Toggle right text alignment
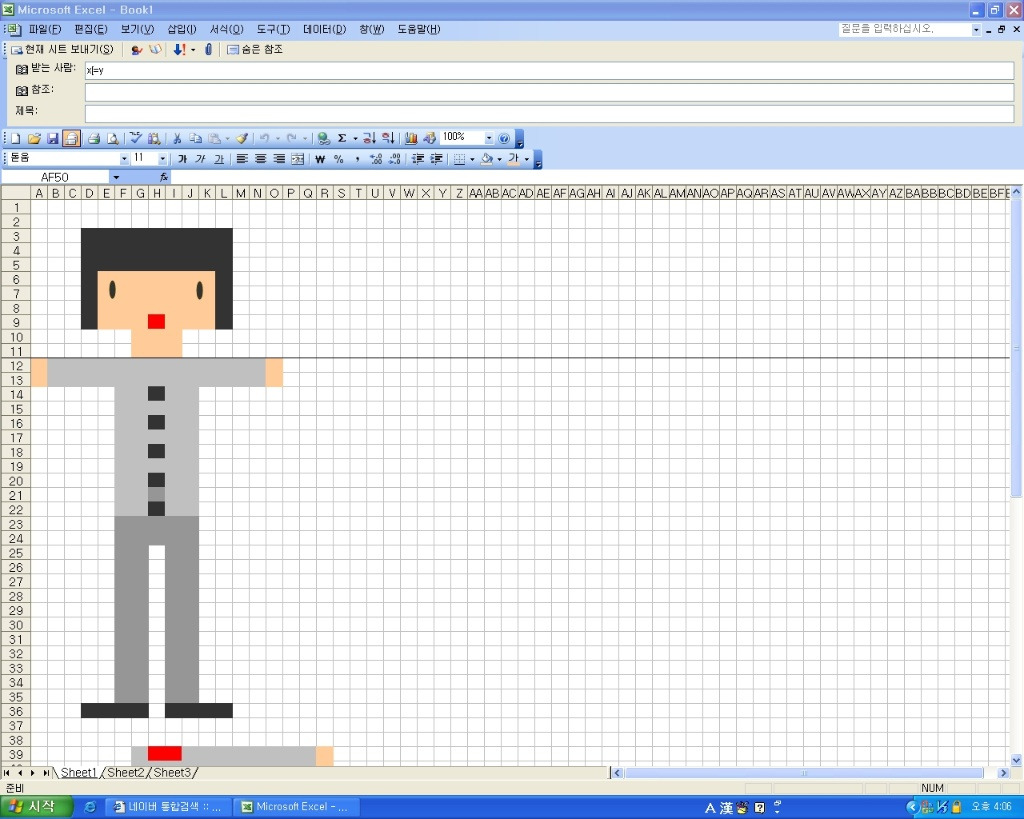 point(279,159)
